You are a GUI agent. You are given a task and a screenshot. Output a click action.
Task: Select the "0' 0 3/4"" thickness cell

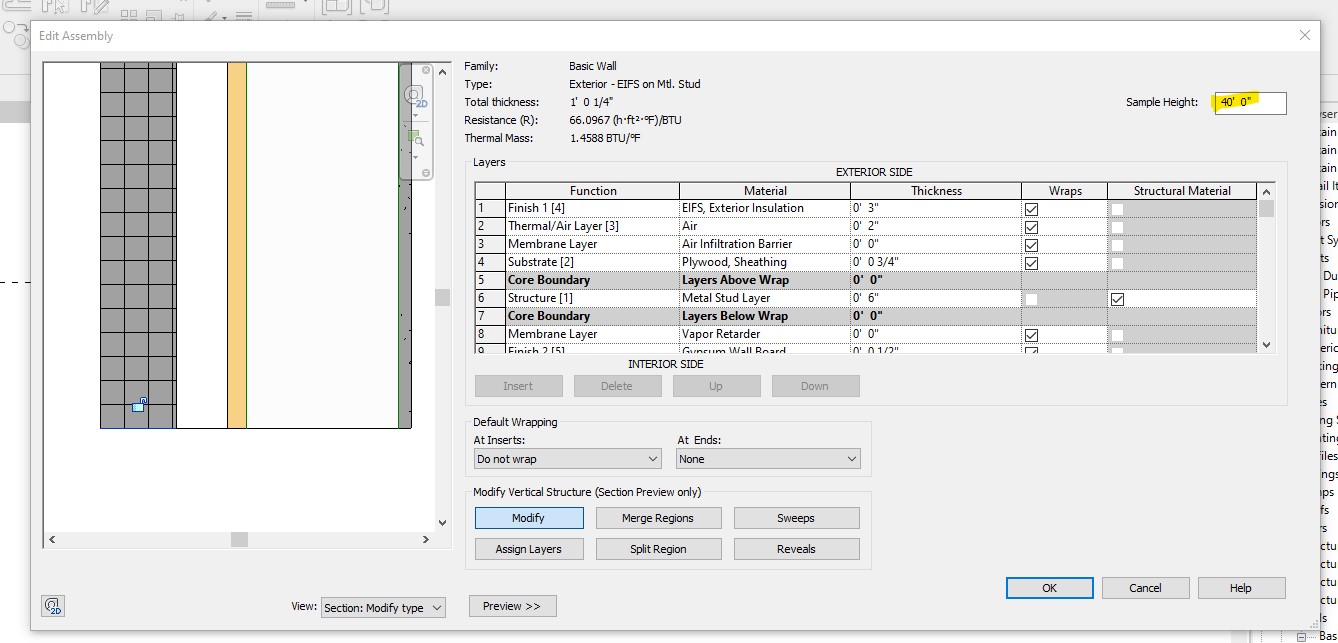(936, 262)
